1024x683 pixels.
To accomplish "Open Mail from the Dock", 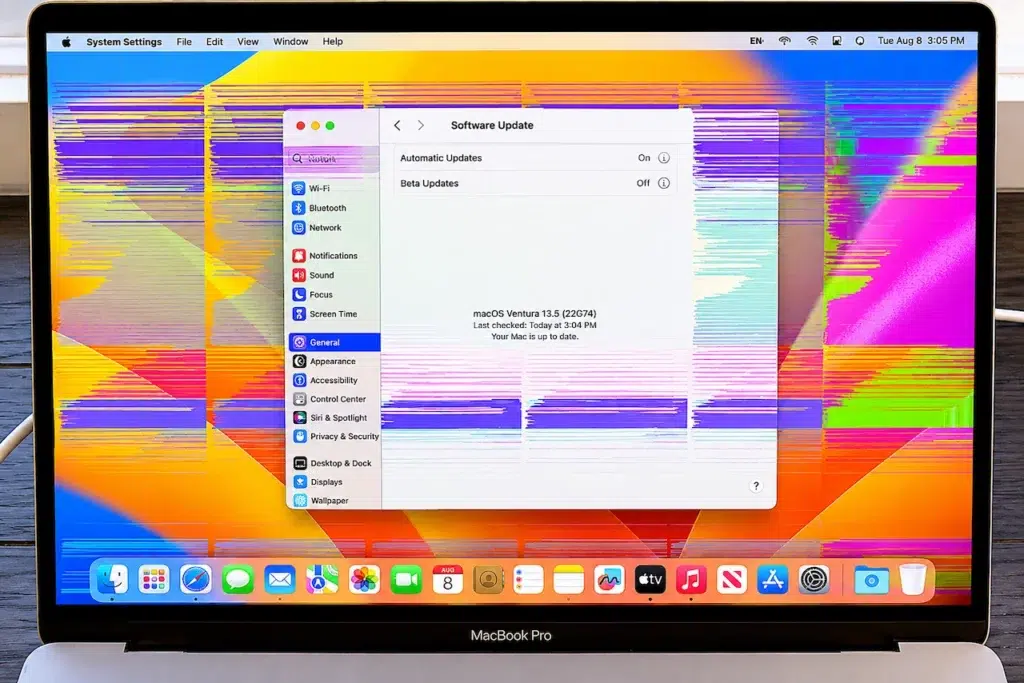I will (x=280, y=579).
